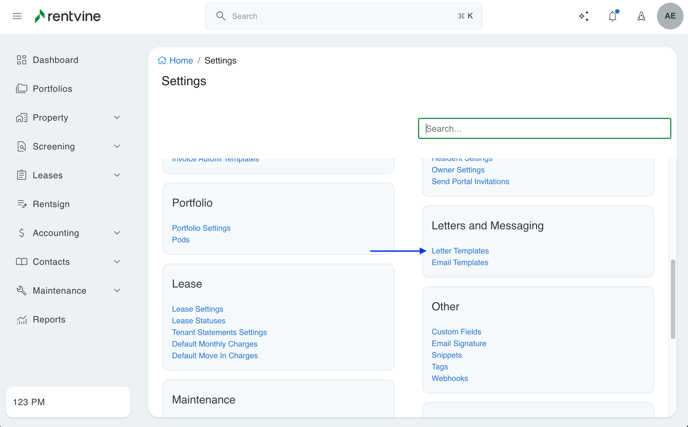
Task: Click the settings Search field
Action: (544, 129)
